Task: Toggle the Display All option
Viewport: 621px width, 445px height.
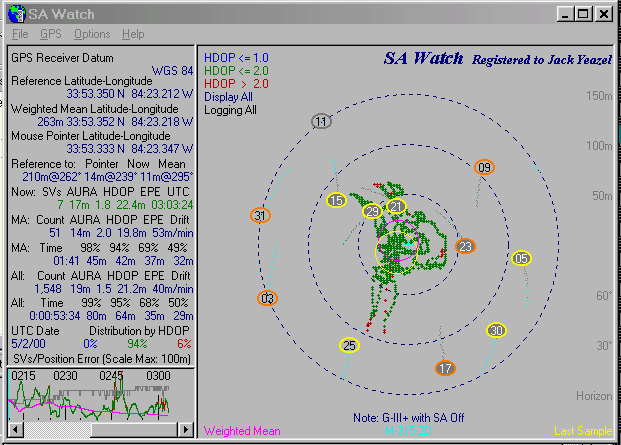Action: (x=228, y=97)
